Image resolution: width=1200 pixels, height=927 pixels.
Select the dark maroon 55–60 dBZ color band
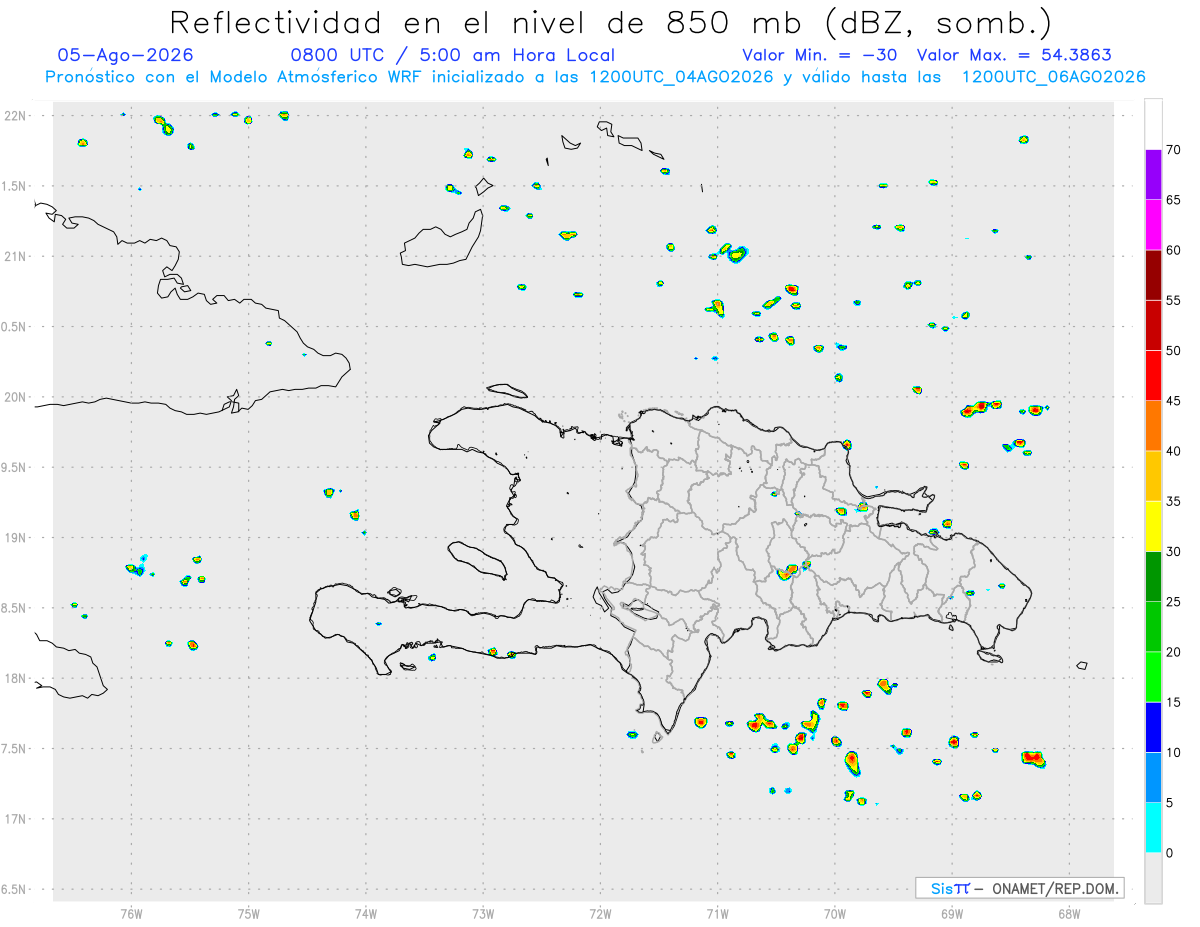click(1153, 275)
